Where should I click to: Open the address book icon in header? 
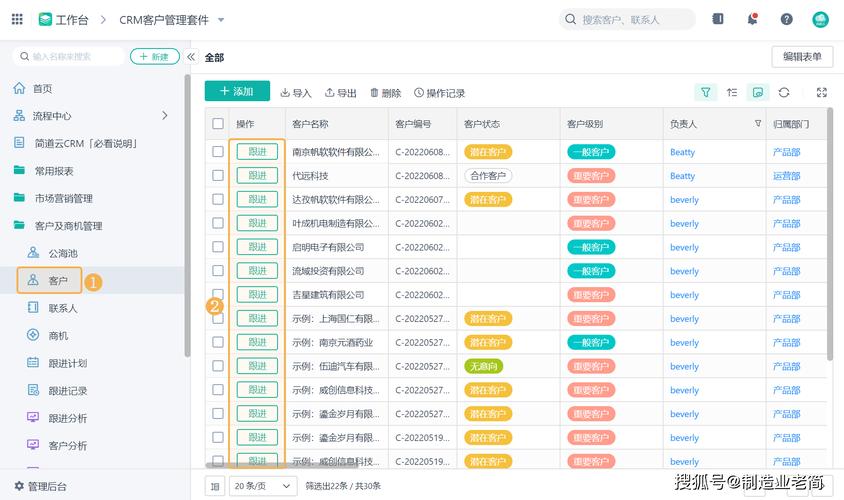pyautogui.click(x=718, y=19)
